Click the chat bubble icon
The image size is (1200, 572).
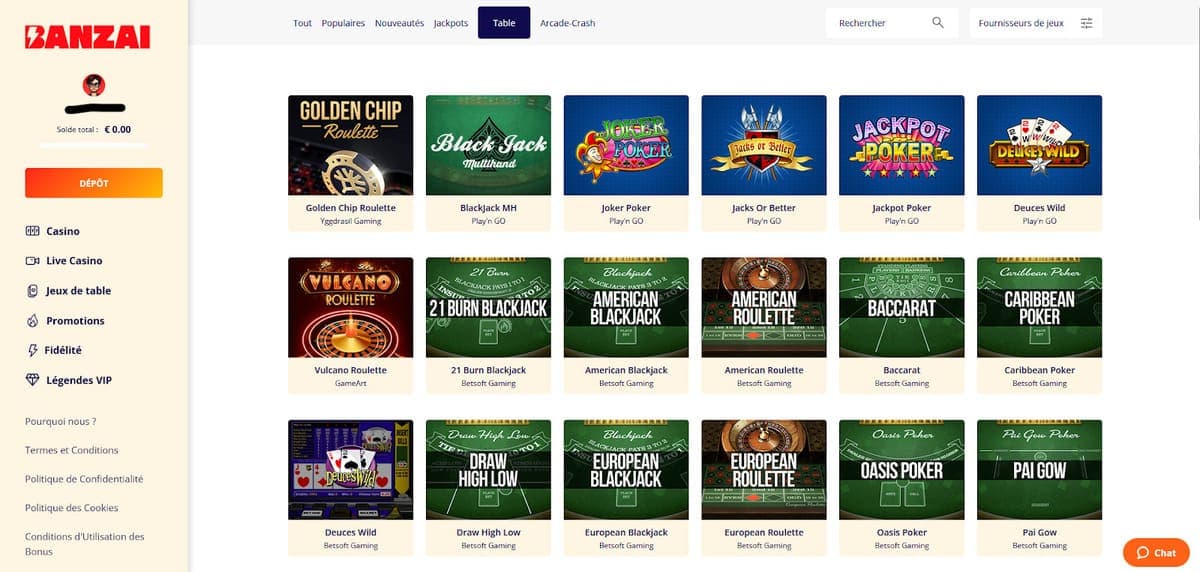pyautogui.click(x=1143, y=552)
